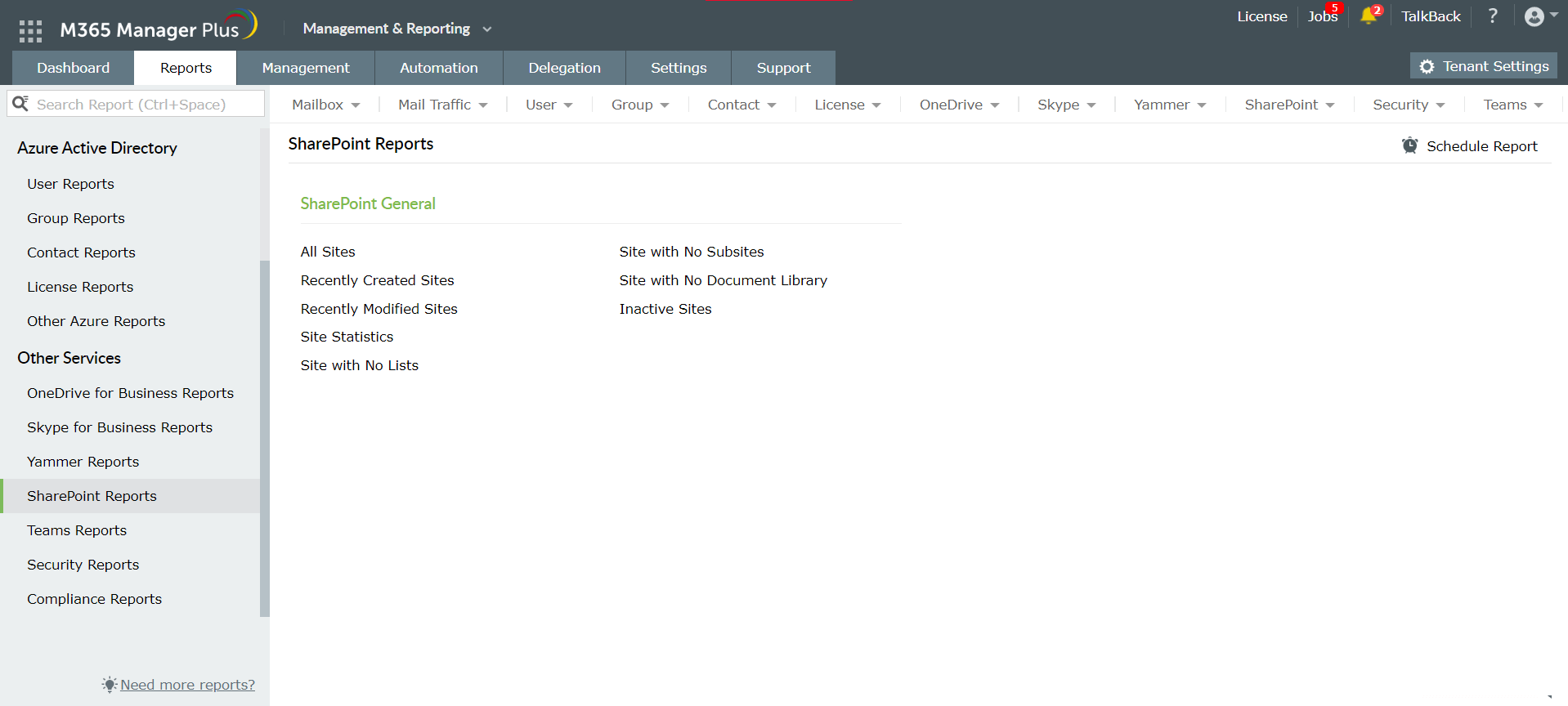Open the app launcher grid icon

click(30, 31)
